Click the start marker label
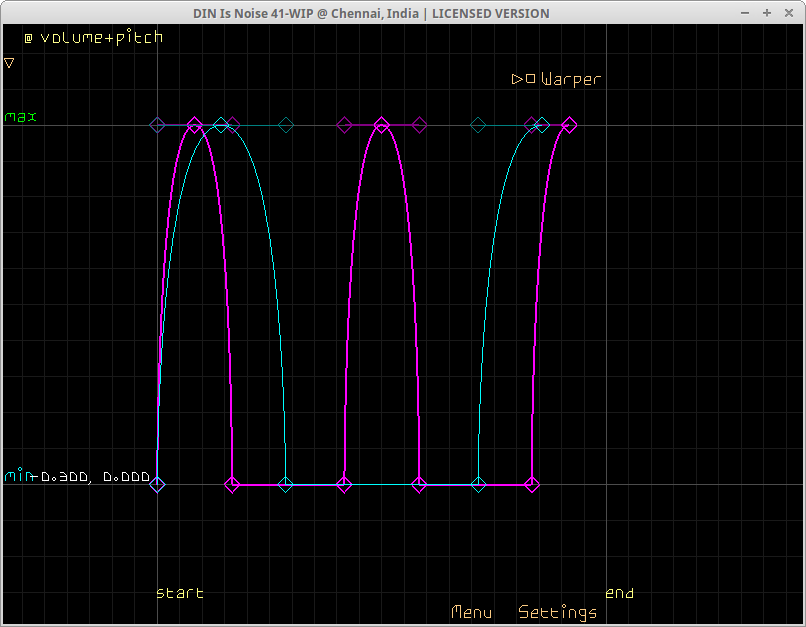 pos(180,593)
